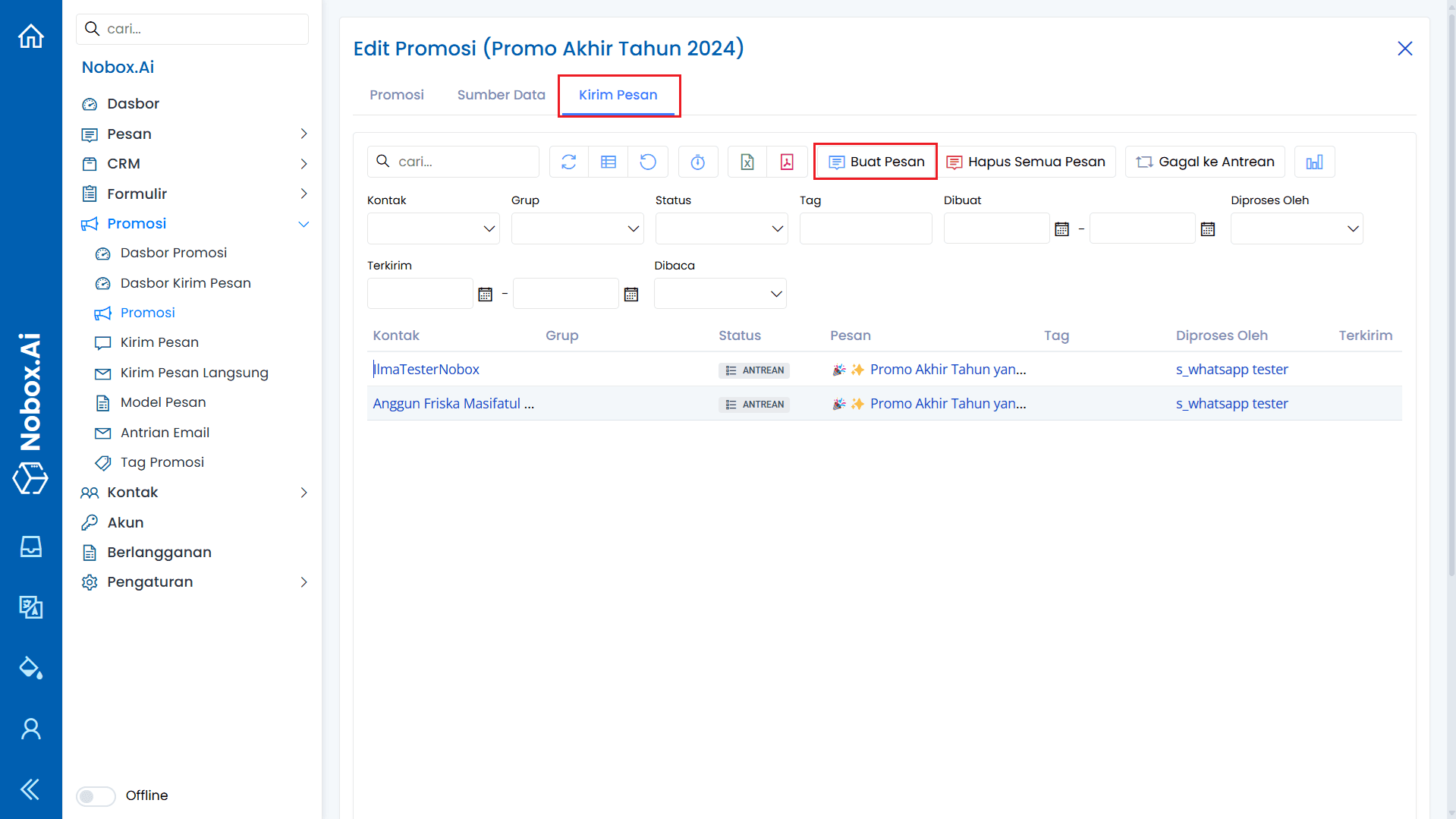Open the IlmaTesterNobox contact link
The width and height of the screenshot is (1456, 819).
coord(426,370)
